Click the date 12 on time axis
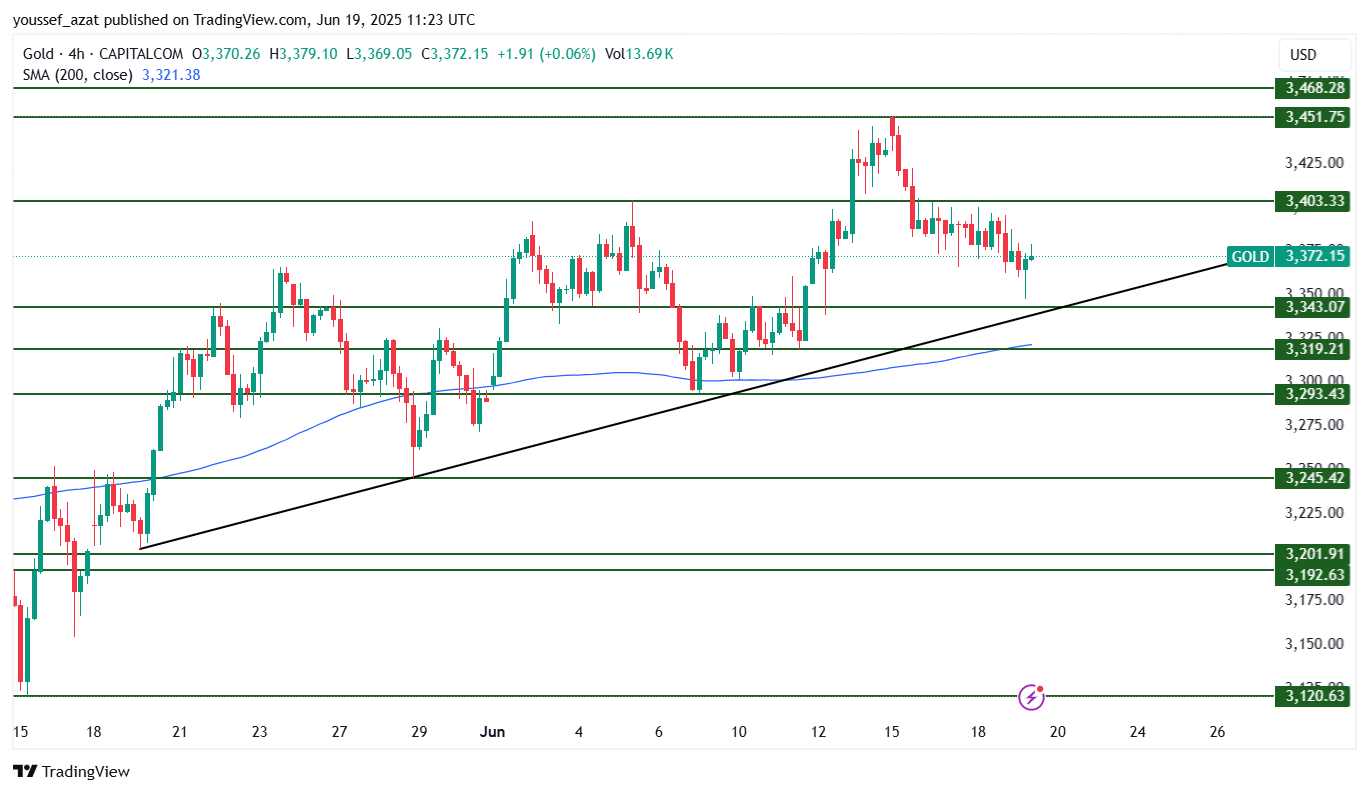The image size is (1369, 793). (818, 732)
